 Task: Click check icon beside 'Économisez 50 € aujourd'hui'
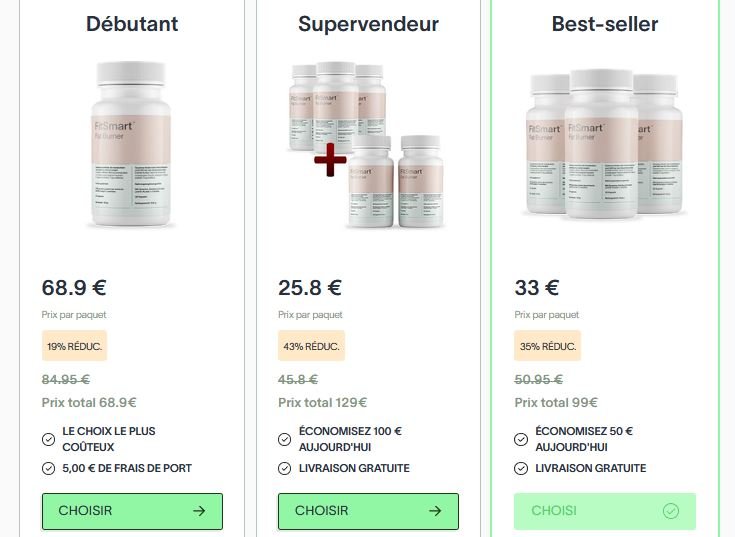pos(521,439)
